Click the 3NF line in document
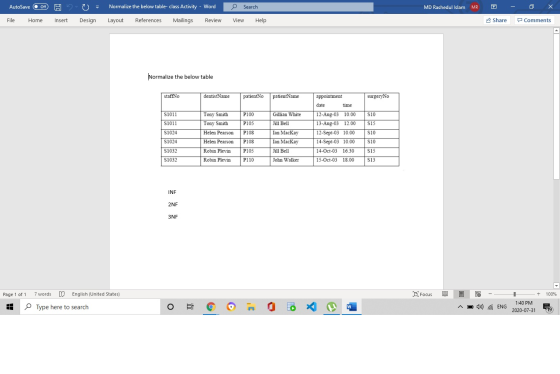The width and height of the screenshot is (560, 374). [173, 217]
